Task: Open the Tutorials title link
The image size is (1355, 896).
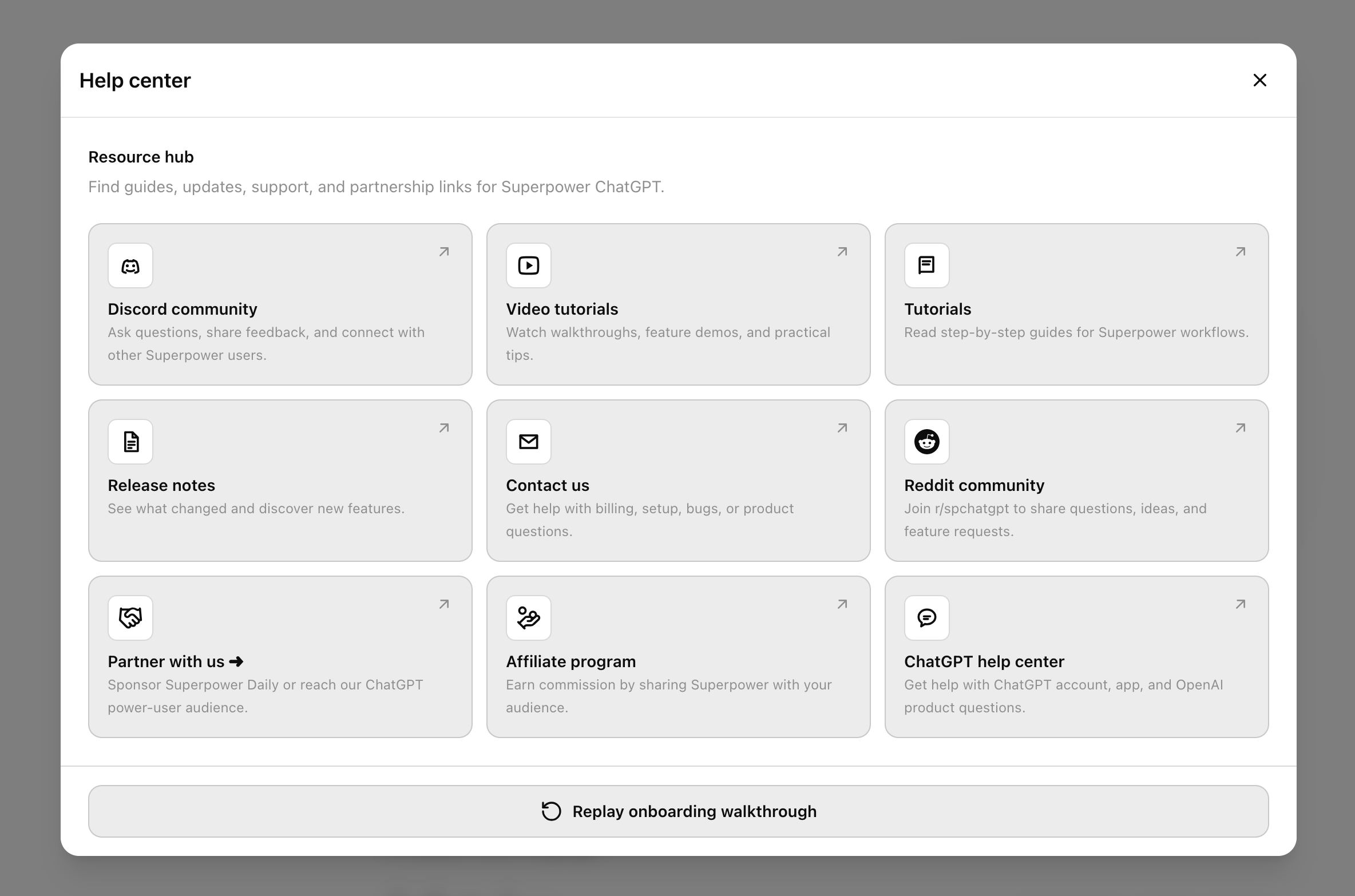Action: [x=938, y=309]
